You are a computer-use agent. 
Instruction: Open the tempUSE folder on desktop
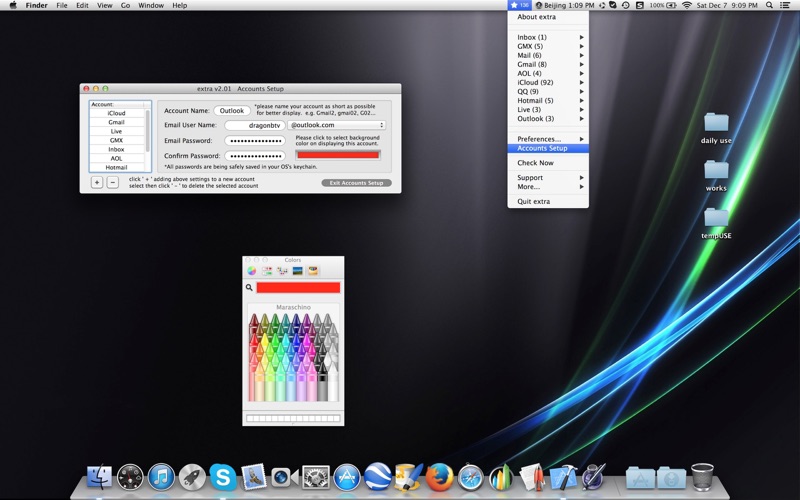click(x=716, y=223)
